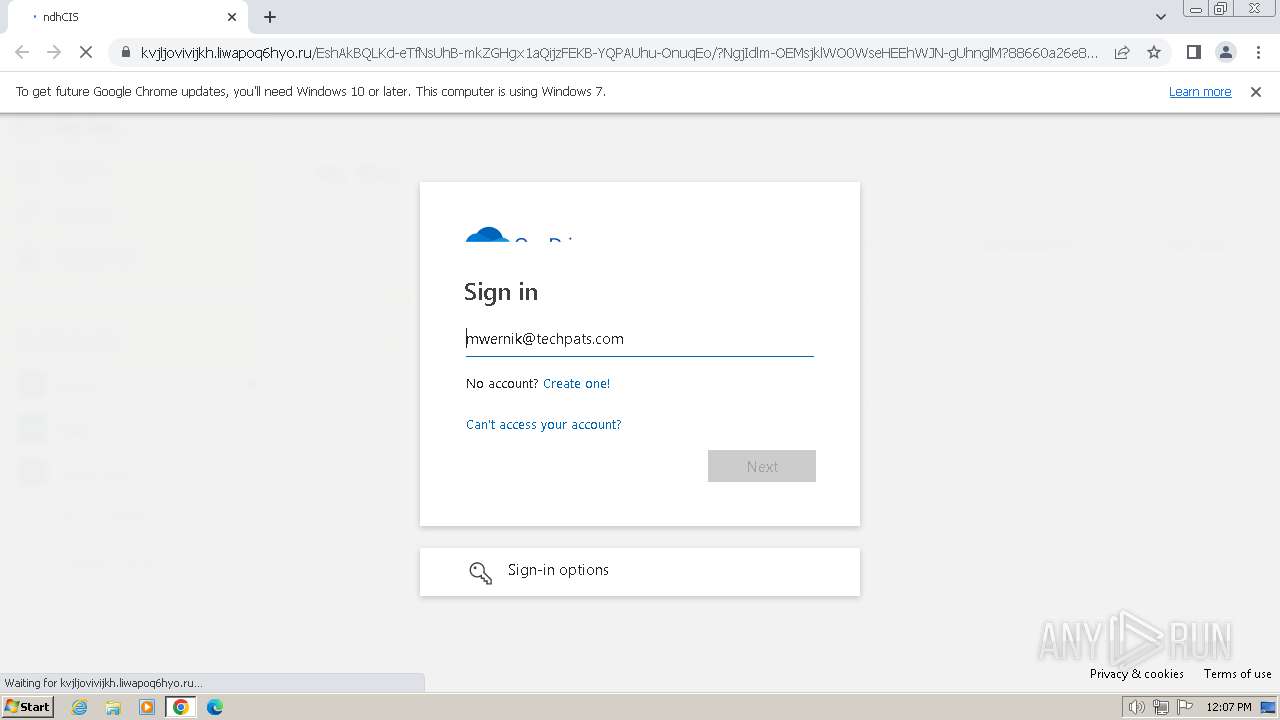The height and width of the screenshot is (720, 1280).
Task: Share this page icon
Action: 1122,52
